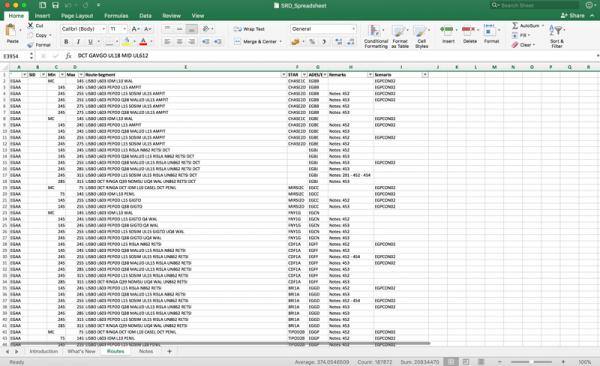Click Merge & Center

click(258, 41)
